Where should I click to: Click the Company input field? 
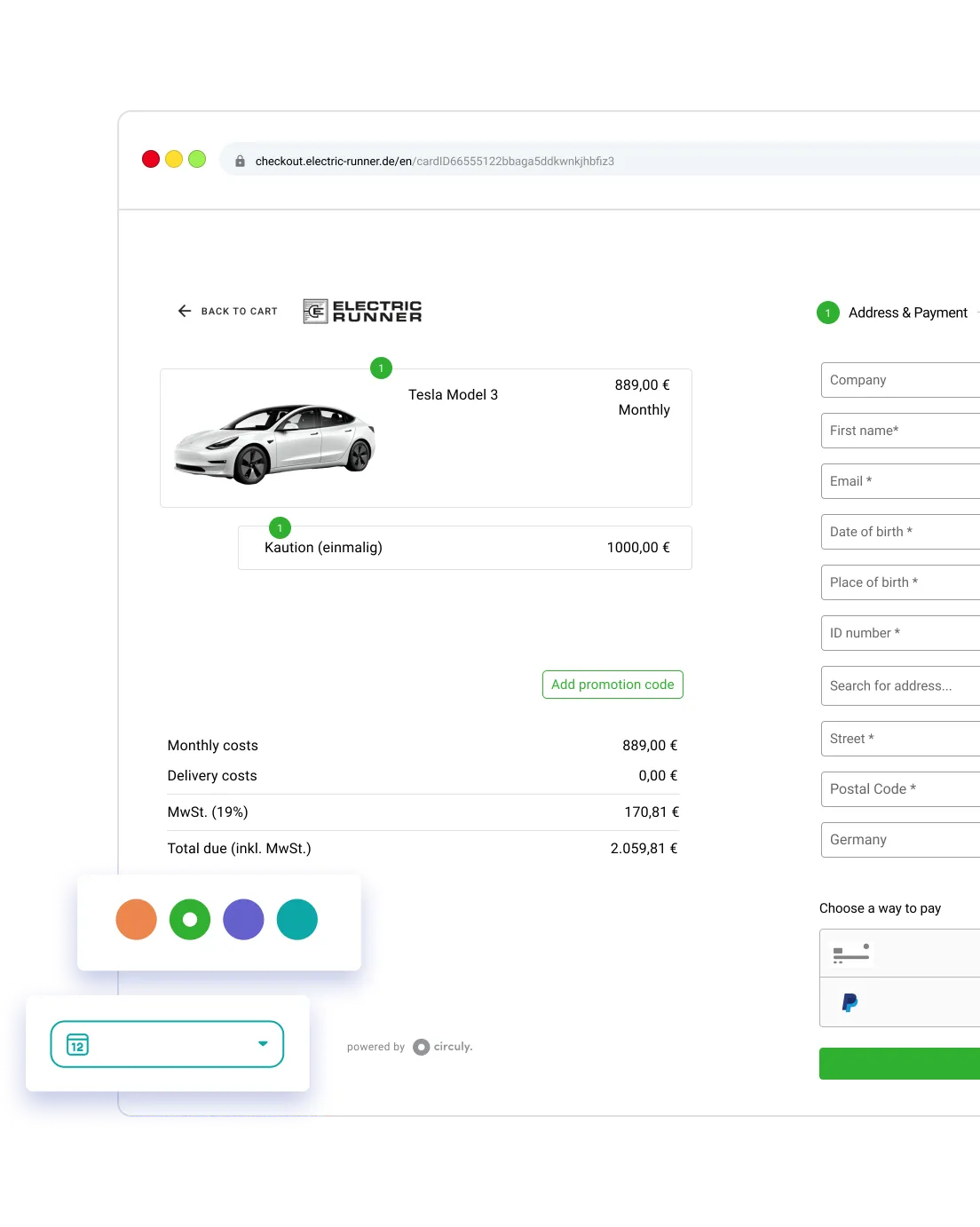point(900,380)
